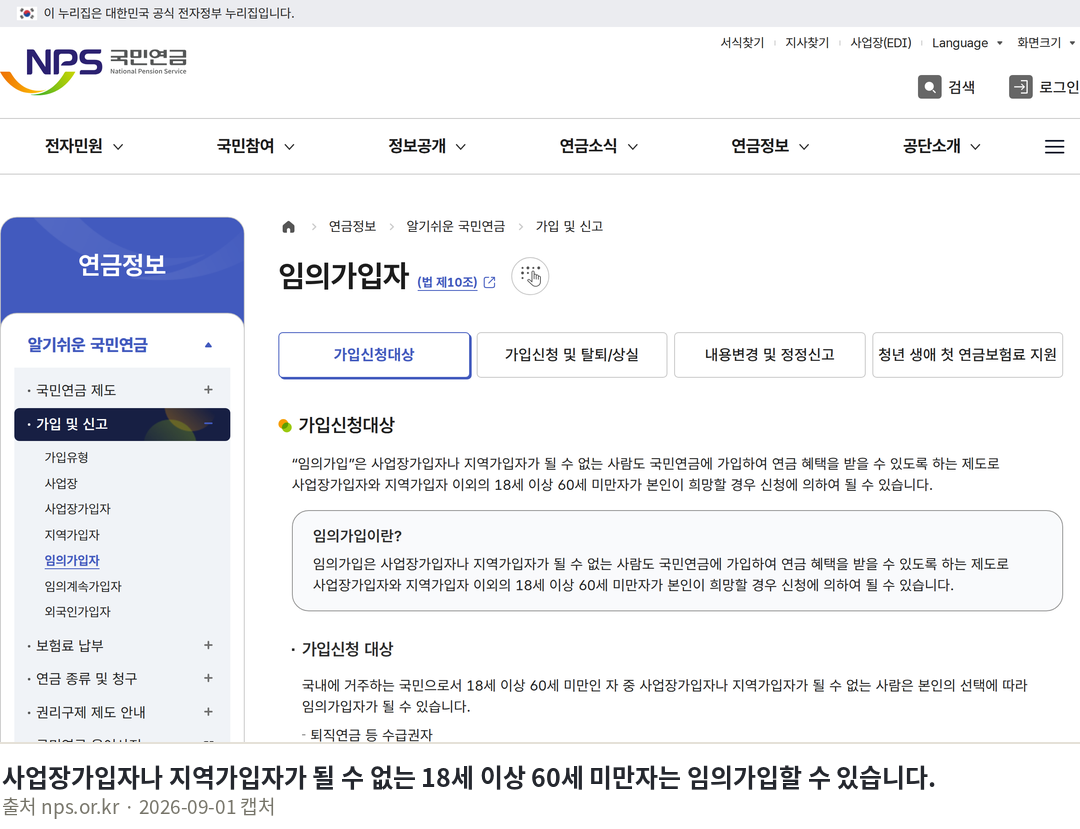Open 지역가입자 in sidebar
1080x829 pixels.
[72, 535]
